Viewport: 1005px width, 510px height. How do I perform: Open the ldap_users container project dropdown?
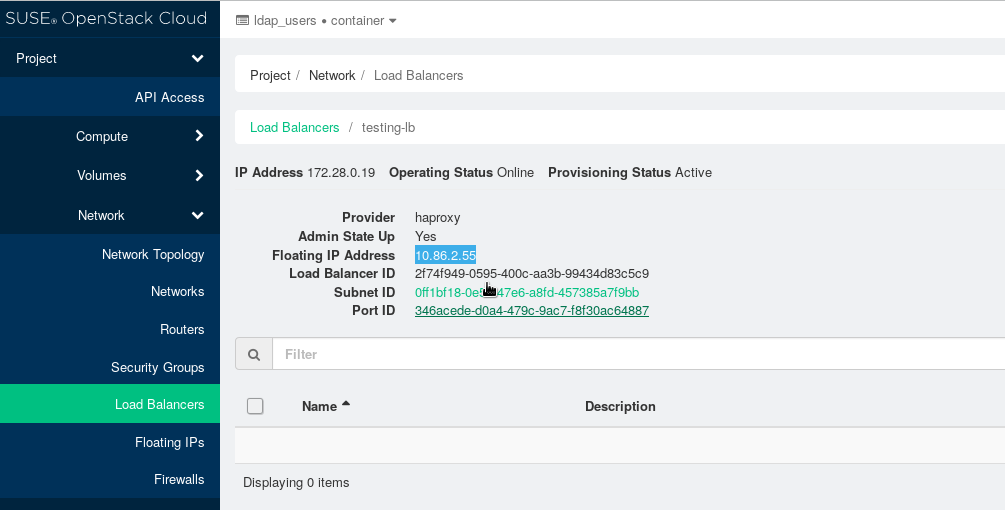coord(316,20)
